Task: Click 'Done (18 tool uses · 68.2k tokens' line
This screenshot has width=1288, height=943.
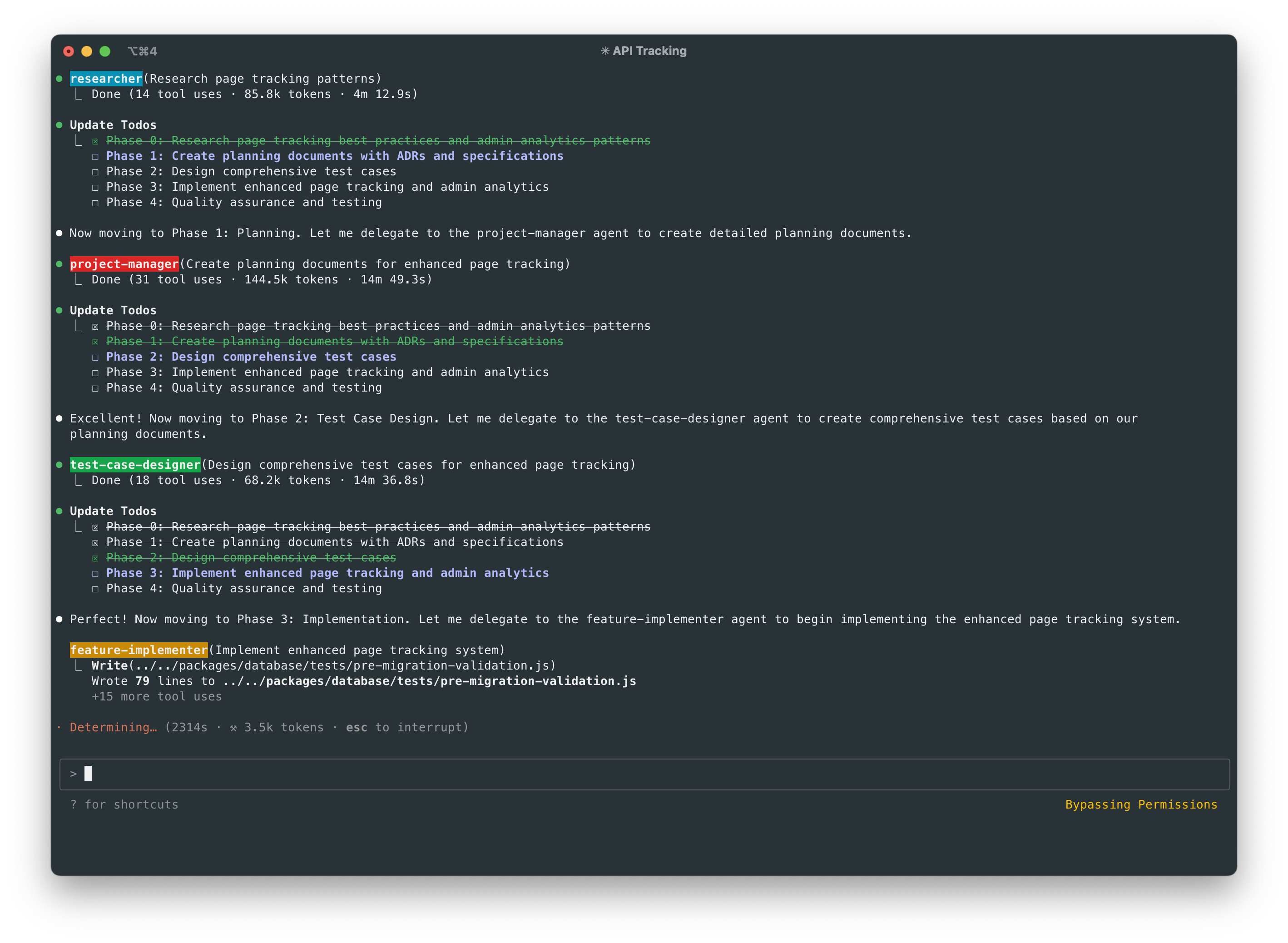Action: click(258, 480)
